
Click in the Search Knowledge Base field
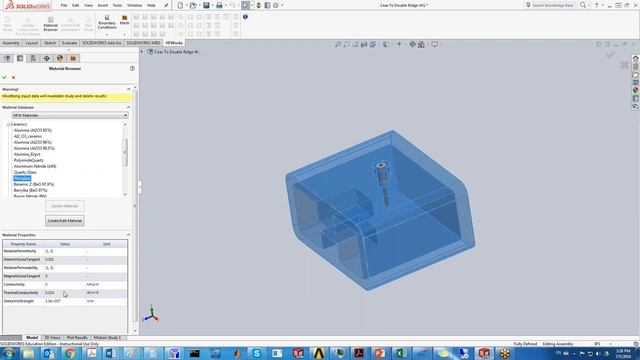pos(553,5)
